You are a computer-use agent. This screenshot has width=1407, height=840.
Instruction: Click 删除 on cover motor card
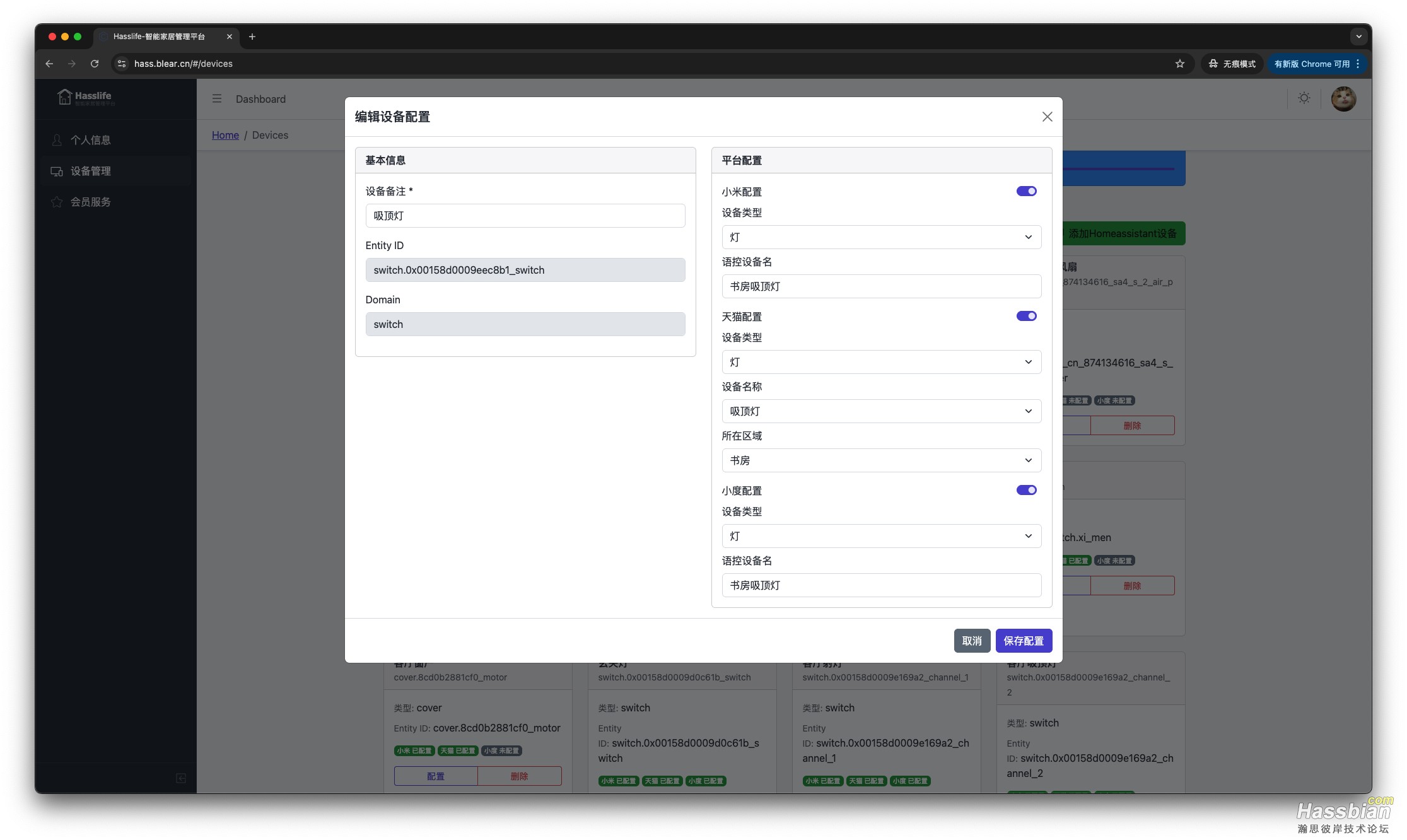[519, 776]
